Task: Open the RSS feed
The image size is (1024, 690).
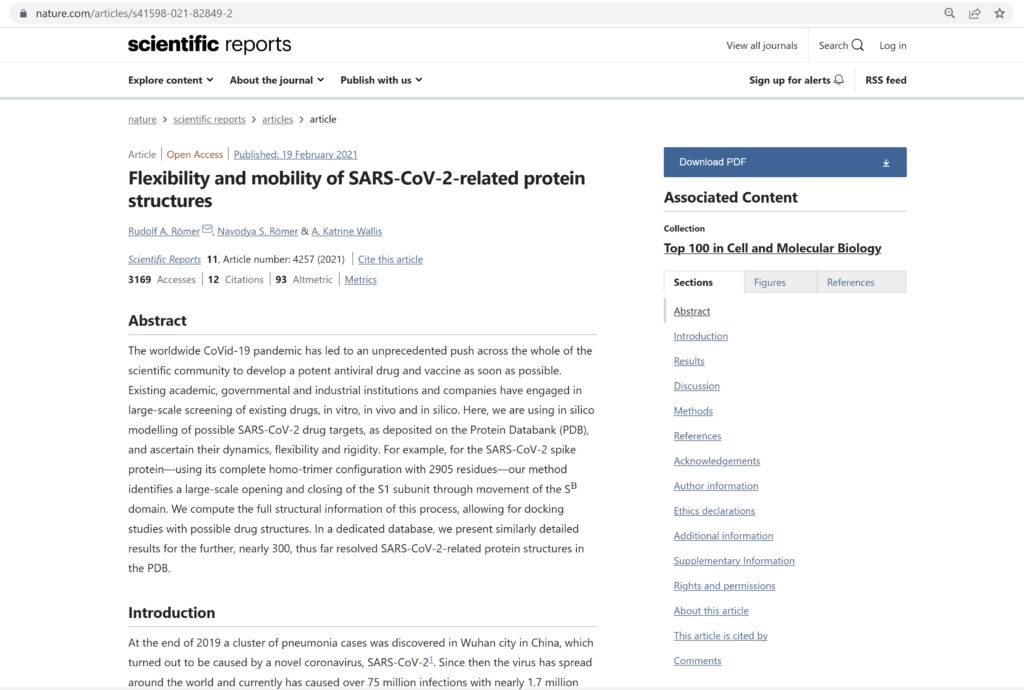Action: tap(884, 79)
